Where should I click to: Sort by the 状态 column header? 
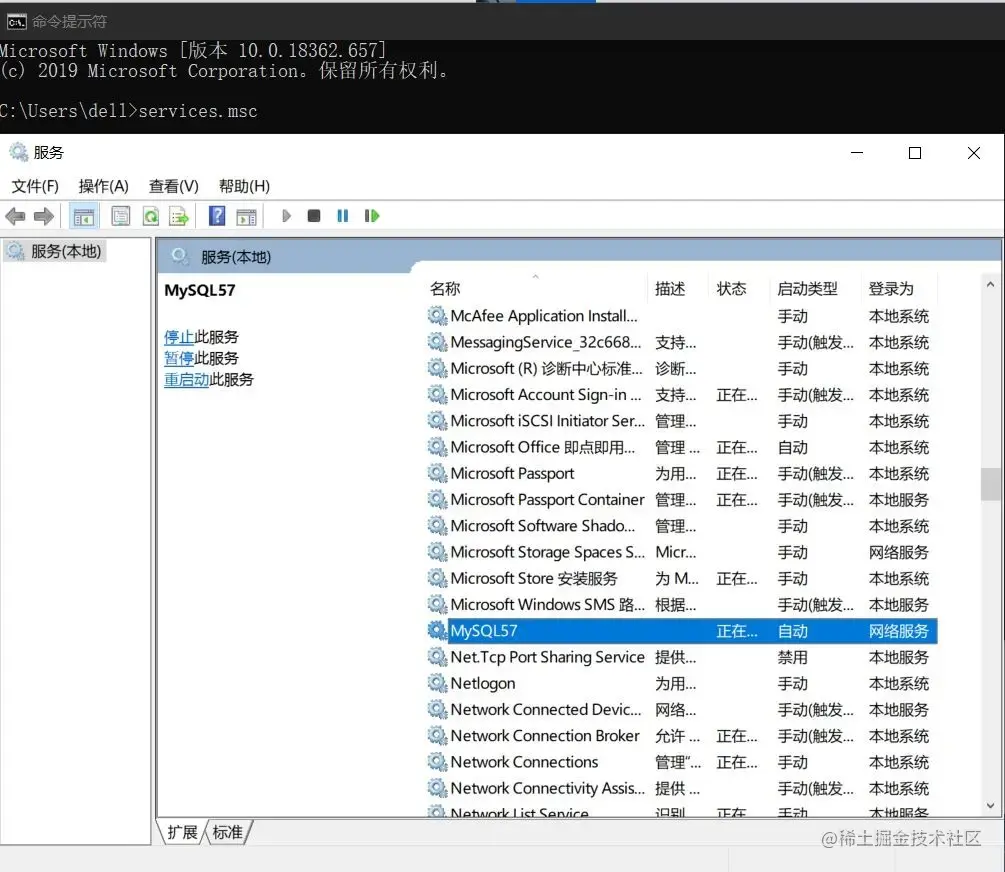point(731,289)
